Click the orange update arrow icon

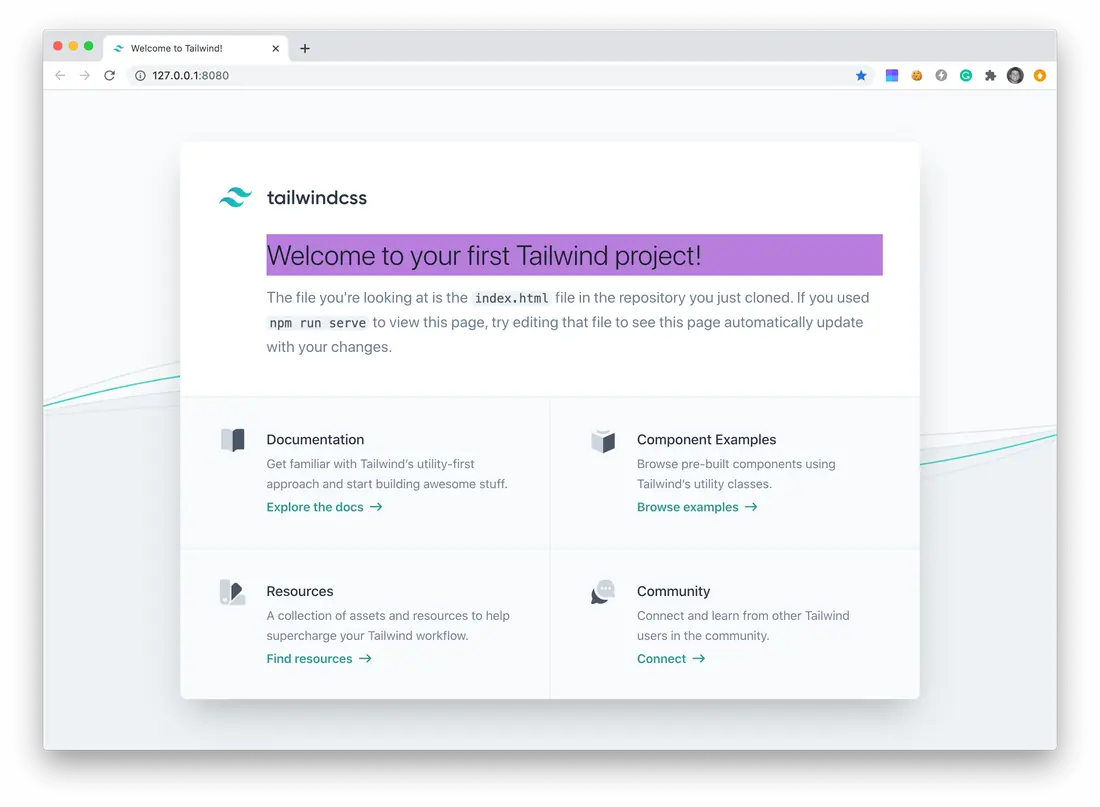(x=1040, y=76)
